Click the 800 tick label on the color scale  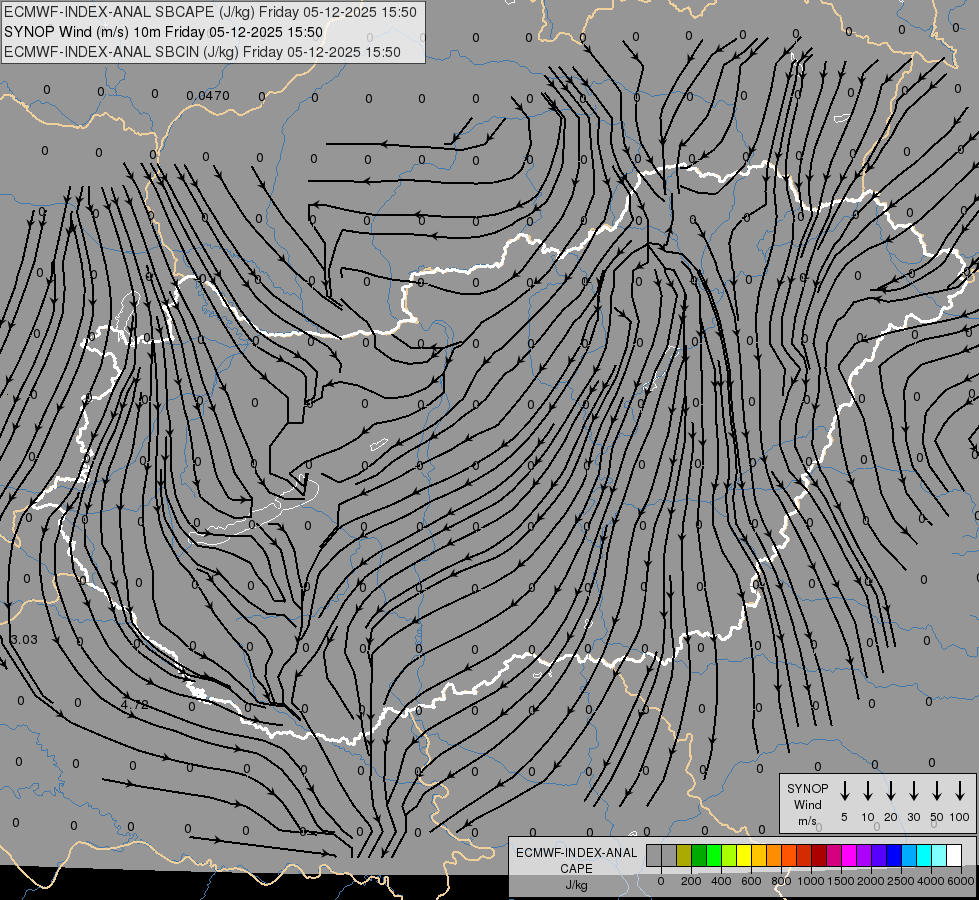(x=781, y=881)
